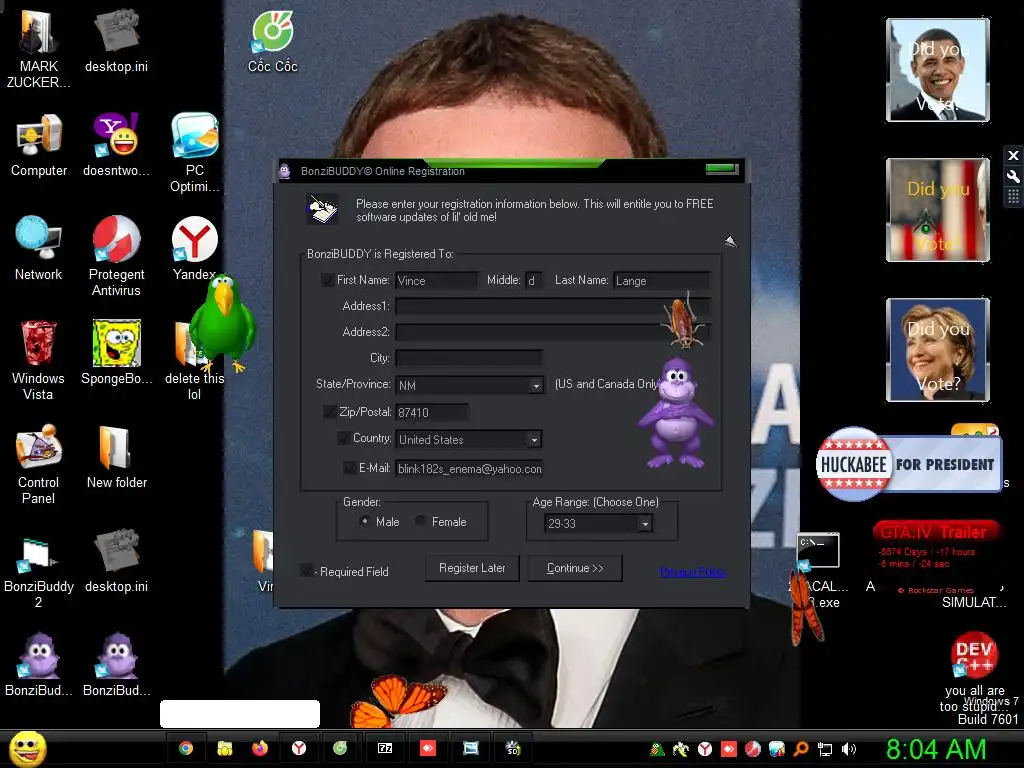Open the doesntwo... Yahoo Messenger icon
Image resolution: width=1024 pixels, height=768 pixels.
pyautogui.click(x=116, y=145)
